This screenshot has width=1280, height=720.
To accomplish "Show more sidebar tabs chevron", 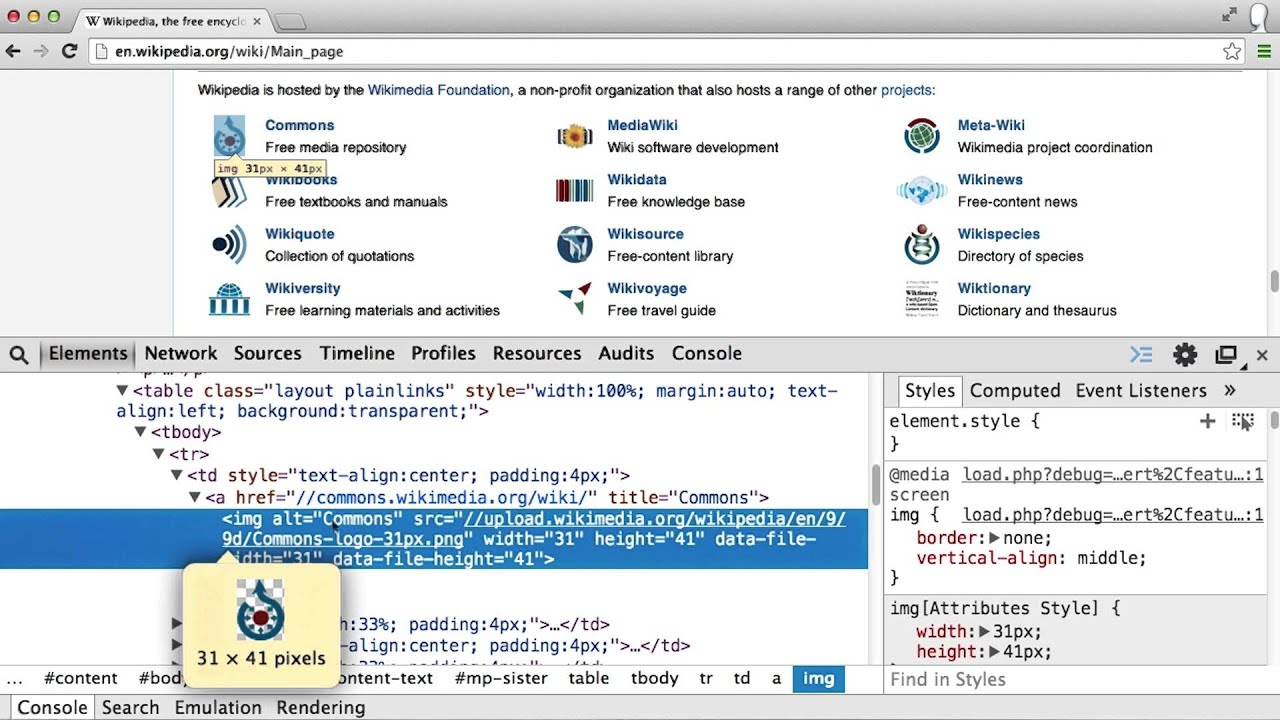I will coord(1230,391).
